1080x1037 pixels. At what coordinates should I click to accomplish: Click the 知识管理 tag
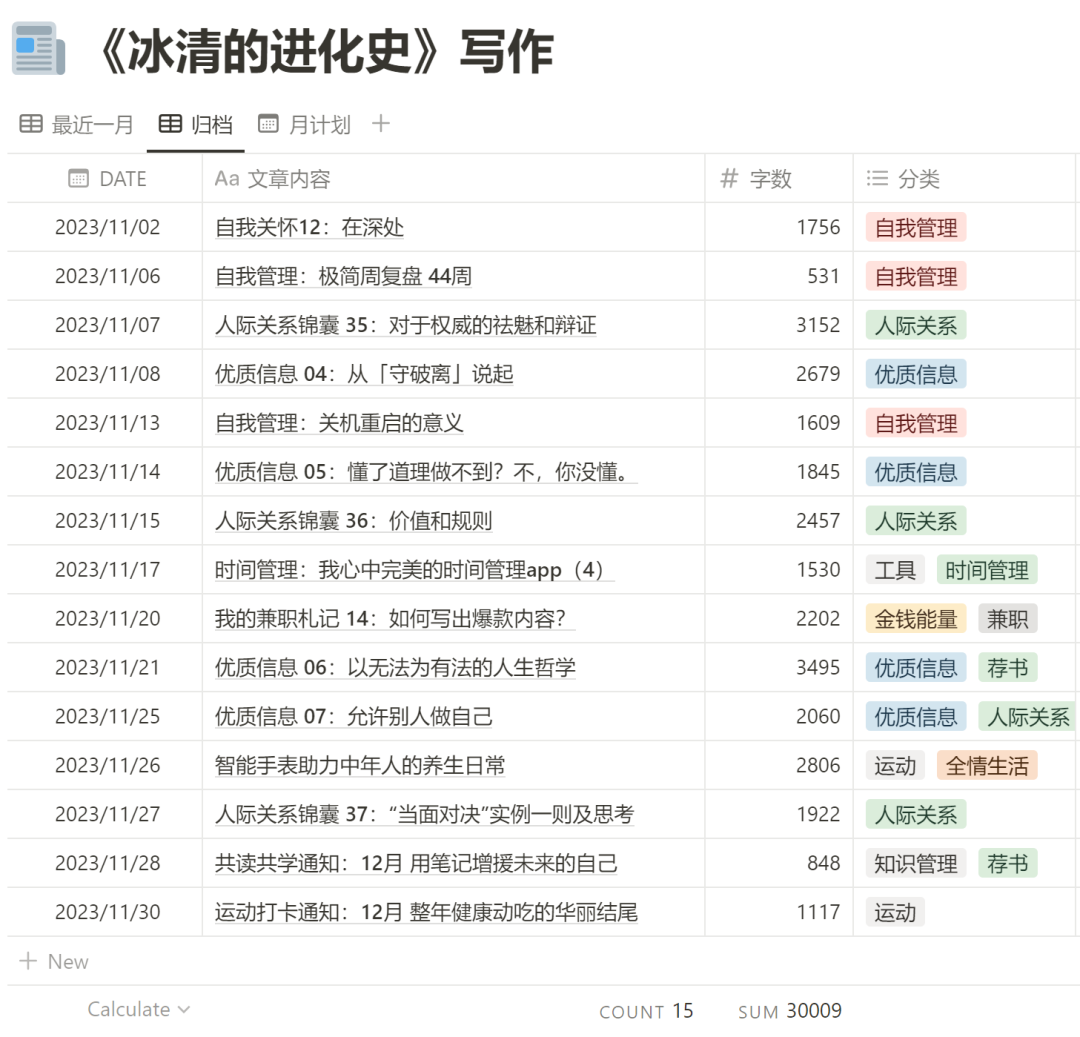point(916,863)
